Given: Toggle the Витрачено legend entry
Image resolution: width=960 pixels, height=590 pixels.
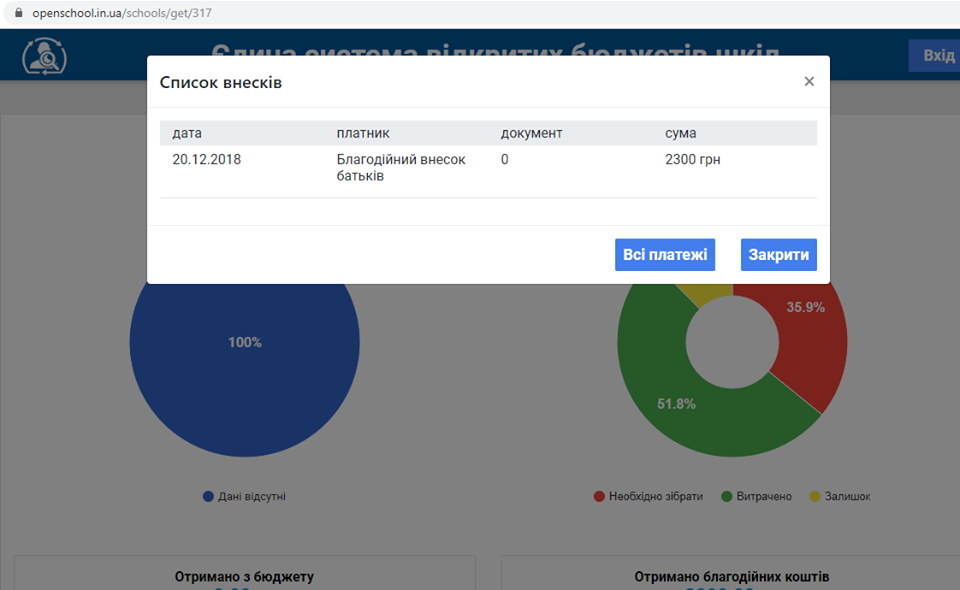Looking at the screenshot, I should [756, 496].
